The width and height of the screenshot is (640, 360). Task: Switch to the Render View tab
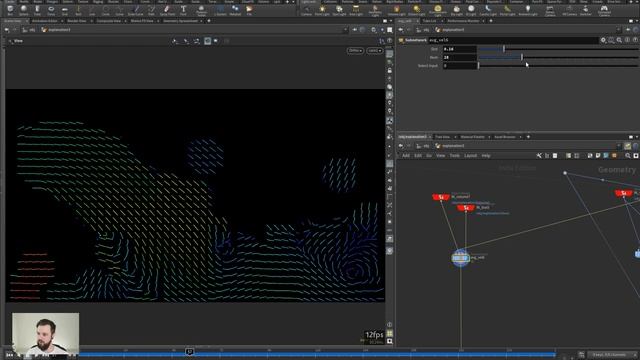click(77, 21)
